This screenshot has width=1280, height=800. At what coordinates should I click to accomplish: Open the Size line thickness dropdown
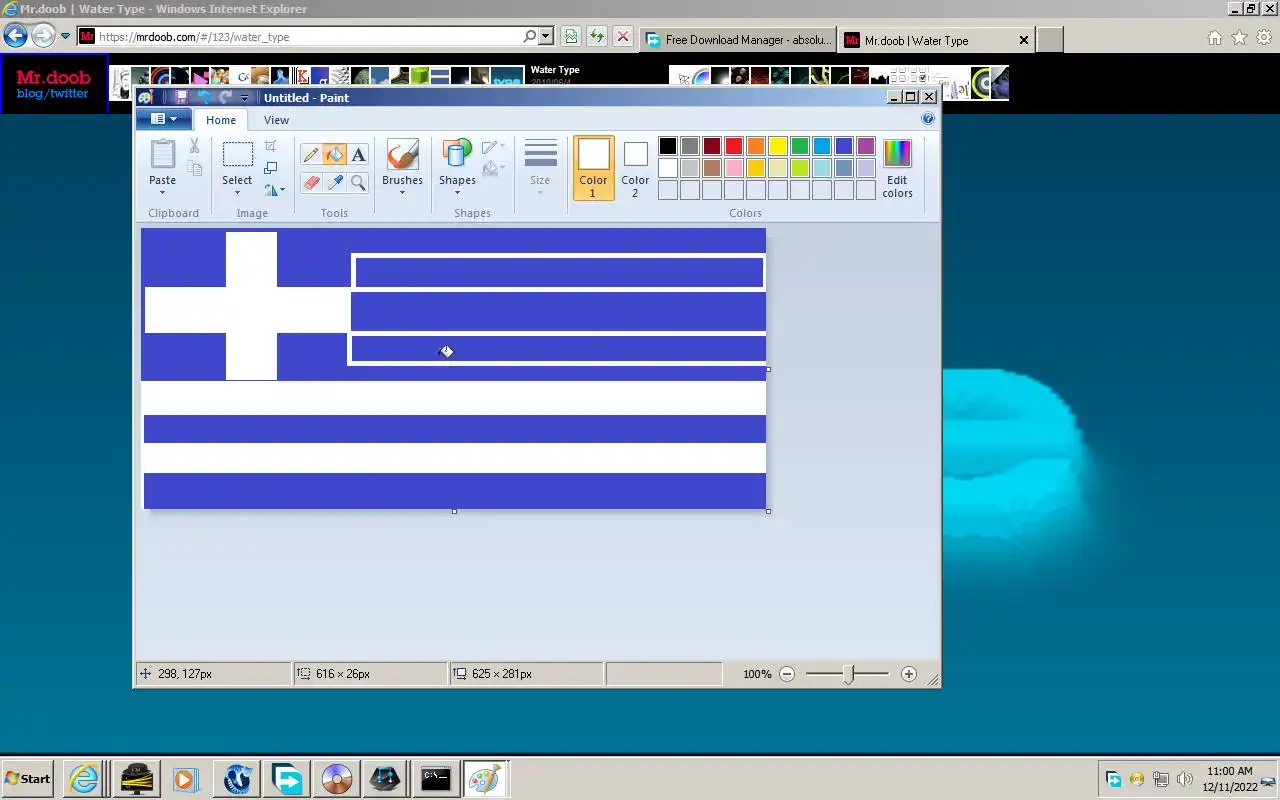coord(540,167)
